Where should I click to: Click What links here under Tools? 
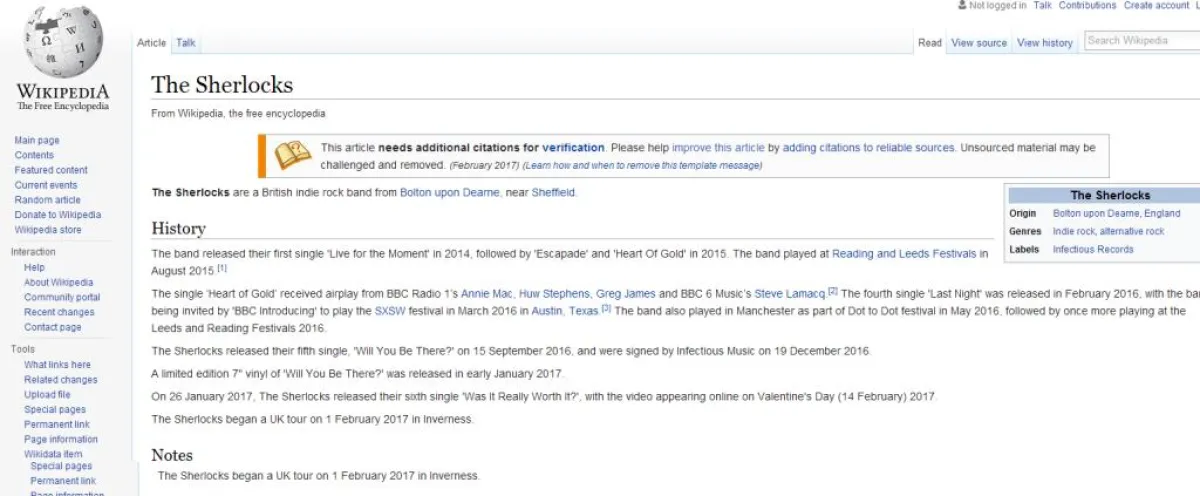point(57,365)
